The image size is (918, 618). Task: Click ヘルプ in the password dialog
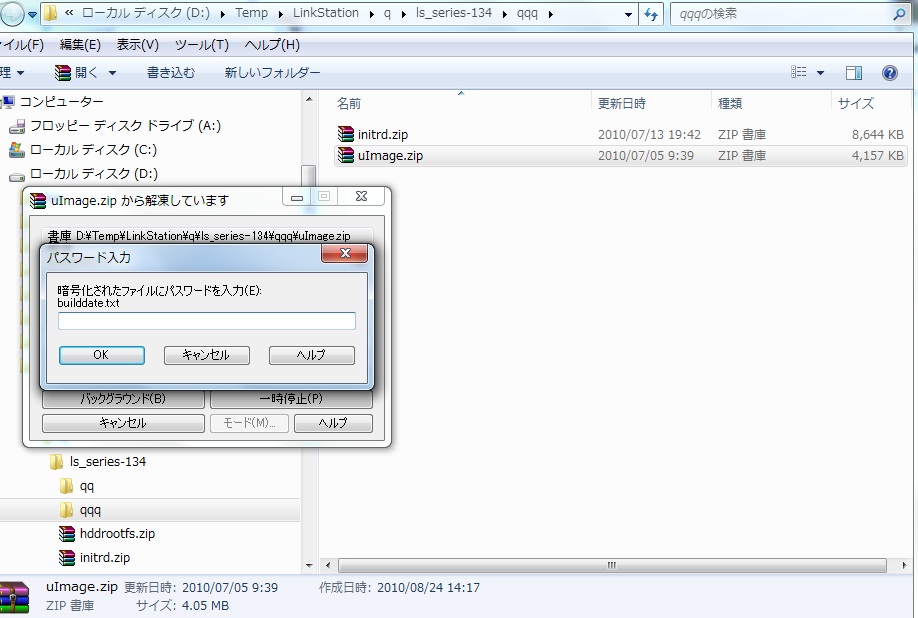[x=311, y=355]
